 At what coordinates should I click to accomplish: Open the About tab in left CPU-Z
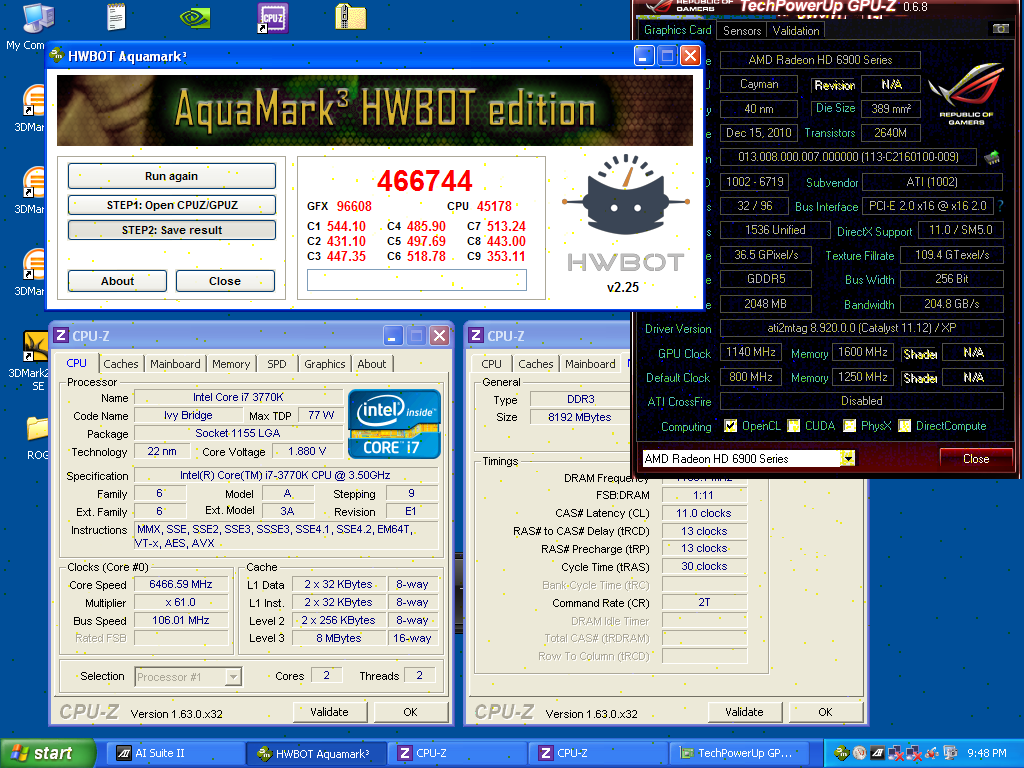pyautogui.click(x=372, y=364)
